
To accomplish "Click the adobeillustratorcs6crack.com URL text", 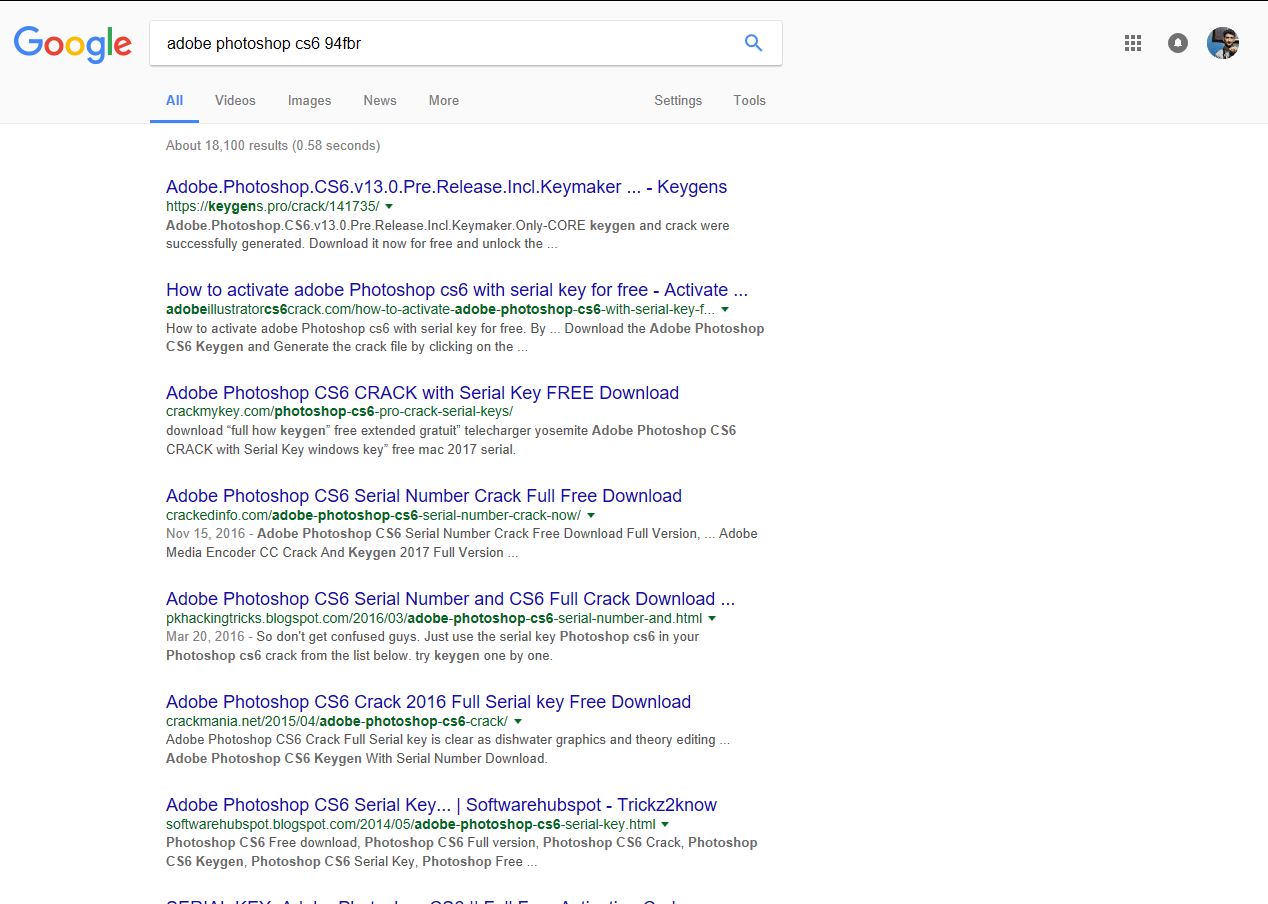I will (x=441, y=310).
